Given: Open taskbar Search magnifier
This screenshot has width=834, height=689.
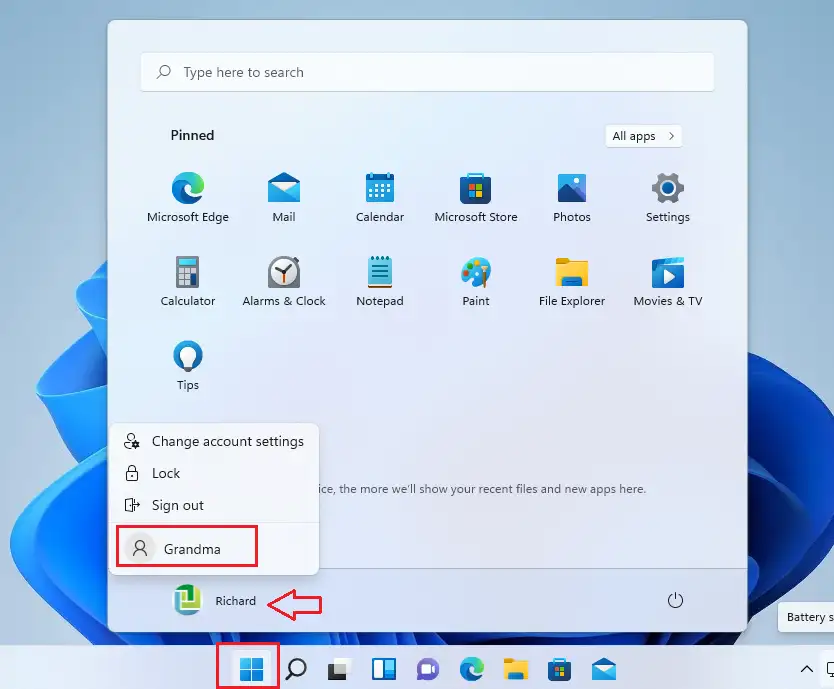Looking at the screenshot, I should click(x=296, y=669).
